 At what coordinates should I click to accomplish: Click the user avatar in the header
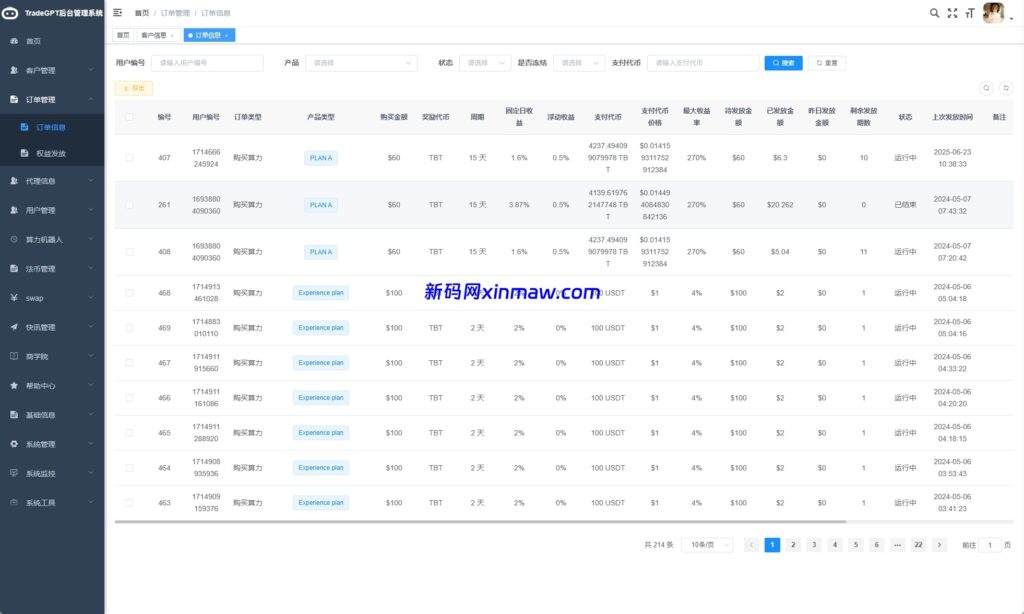[993, 13]
